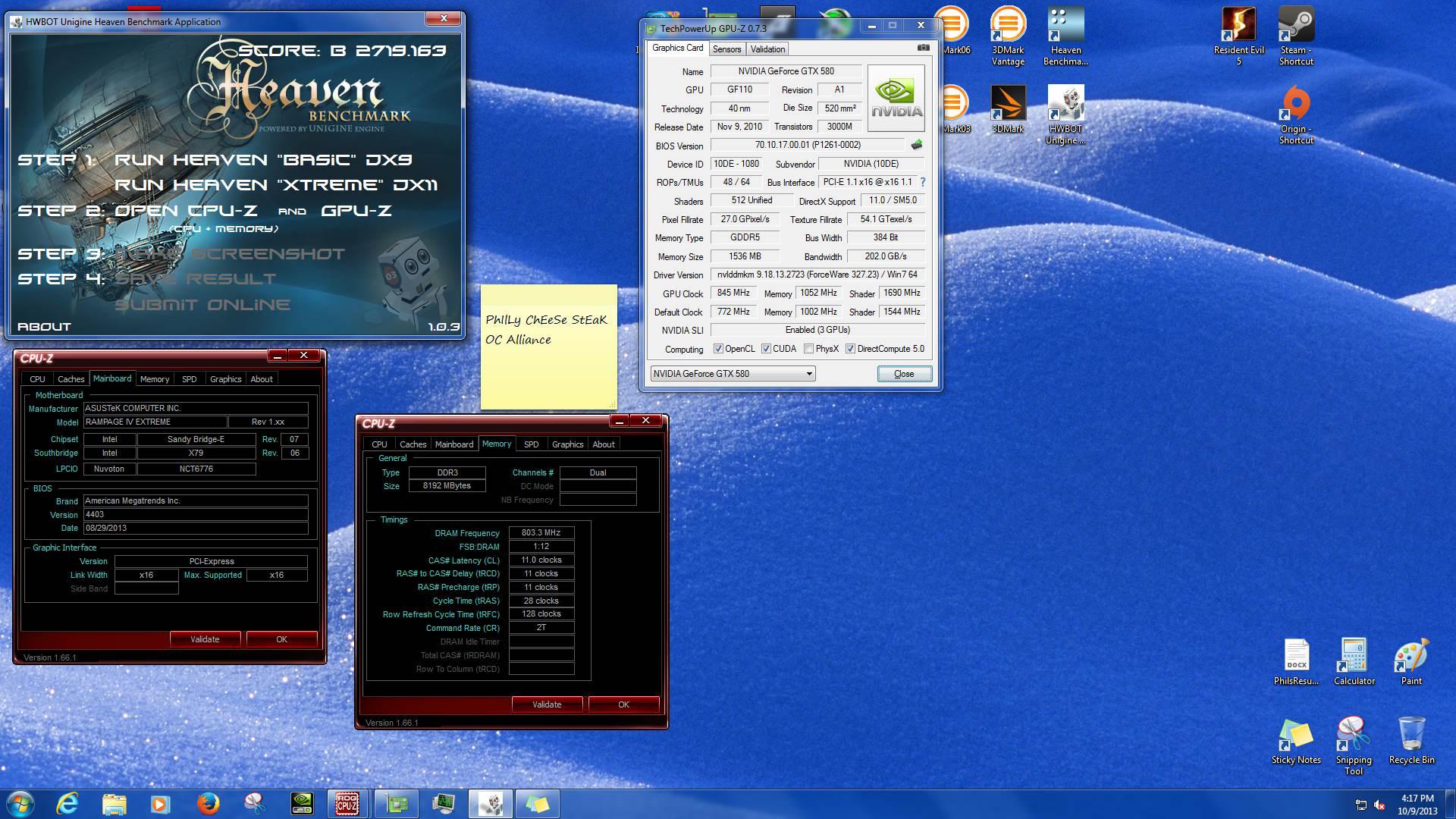Image resolution: width=1456 pixels, height=819 pixels.
Task: Open the Windows Start menu
Action: click(x=20, y=803)
